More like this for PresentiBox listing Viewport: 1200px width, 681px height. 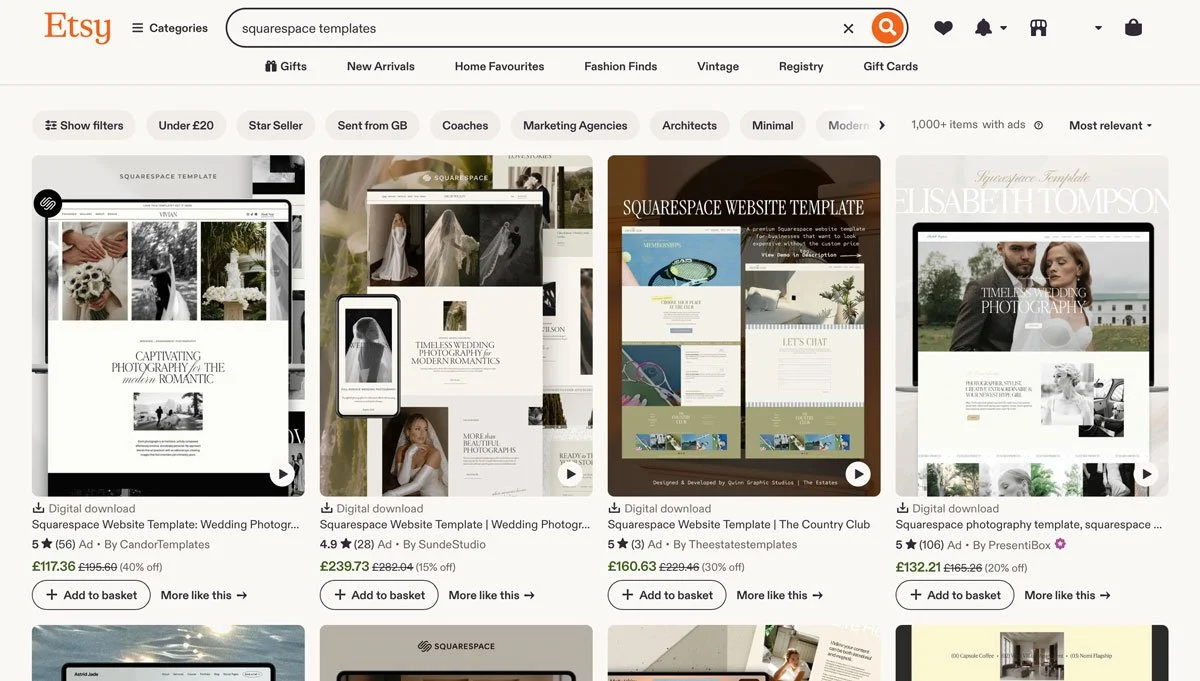[1068, 595]
